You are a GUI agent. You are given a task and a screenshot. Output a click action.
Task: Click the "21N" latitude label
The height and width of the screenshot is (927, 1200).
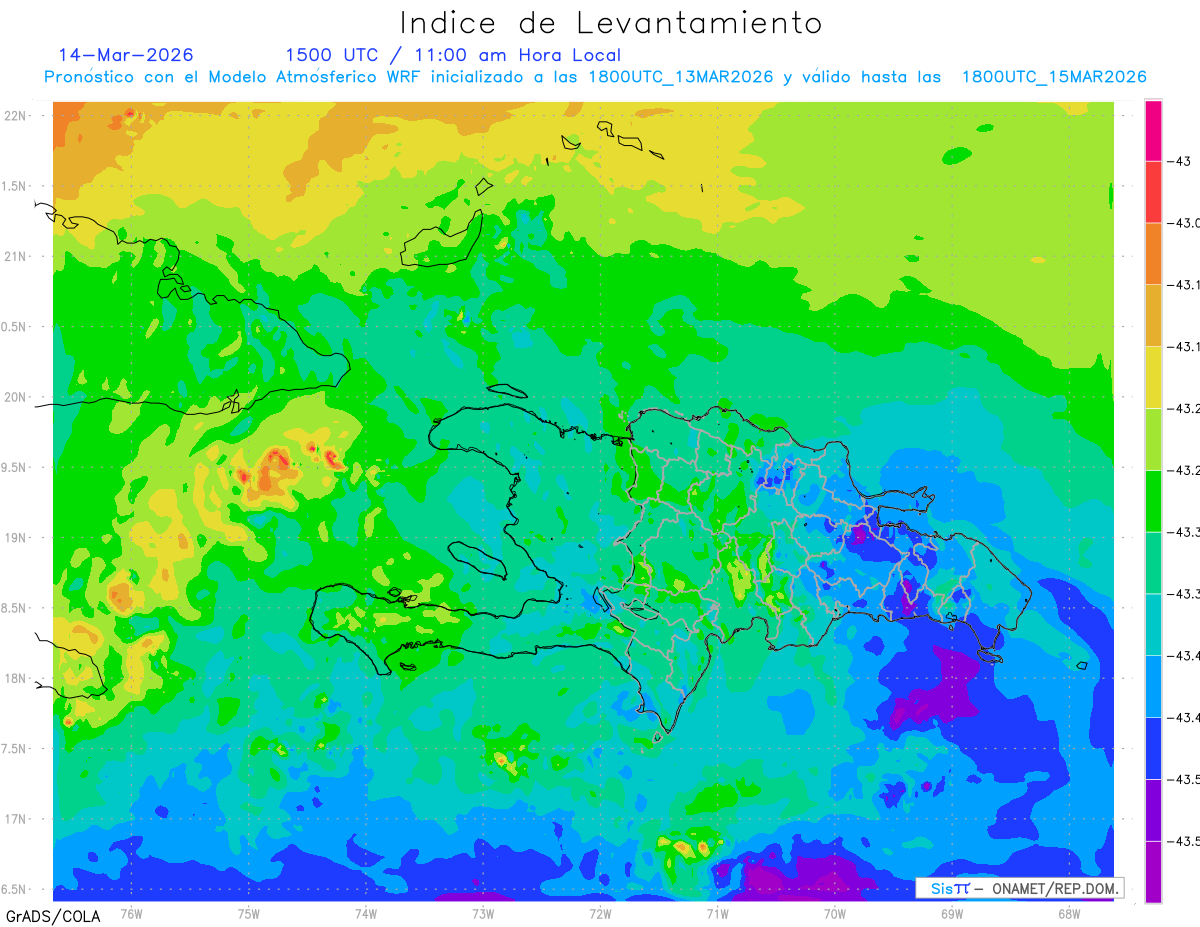(x=16, y=256)
